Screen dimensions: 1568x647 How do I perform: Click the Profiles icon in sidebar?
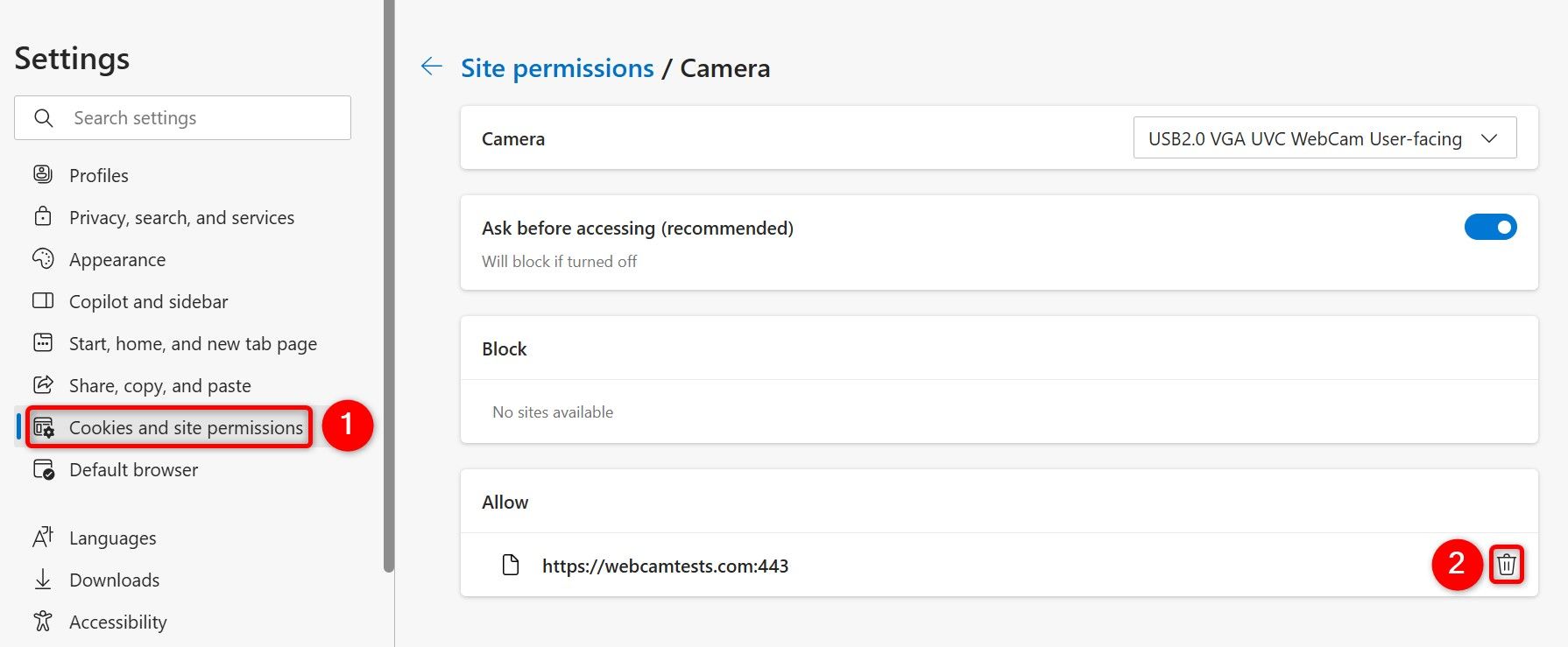click(x=43, y=174)
